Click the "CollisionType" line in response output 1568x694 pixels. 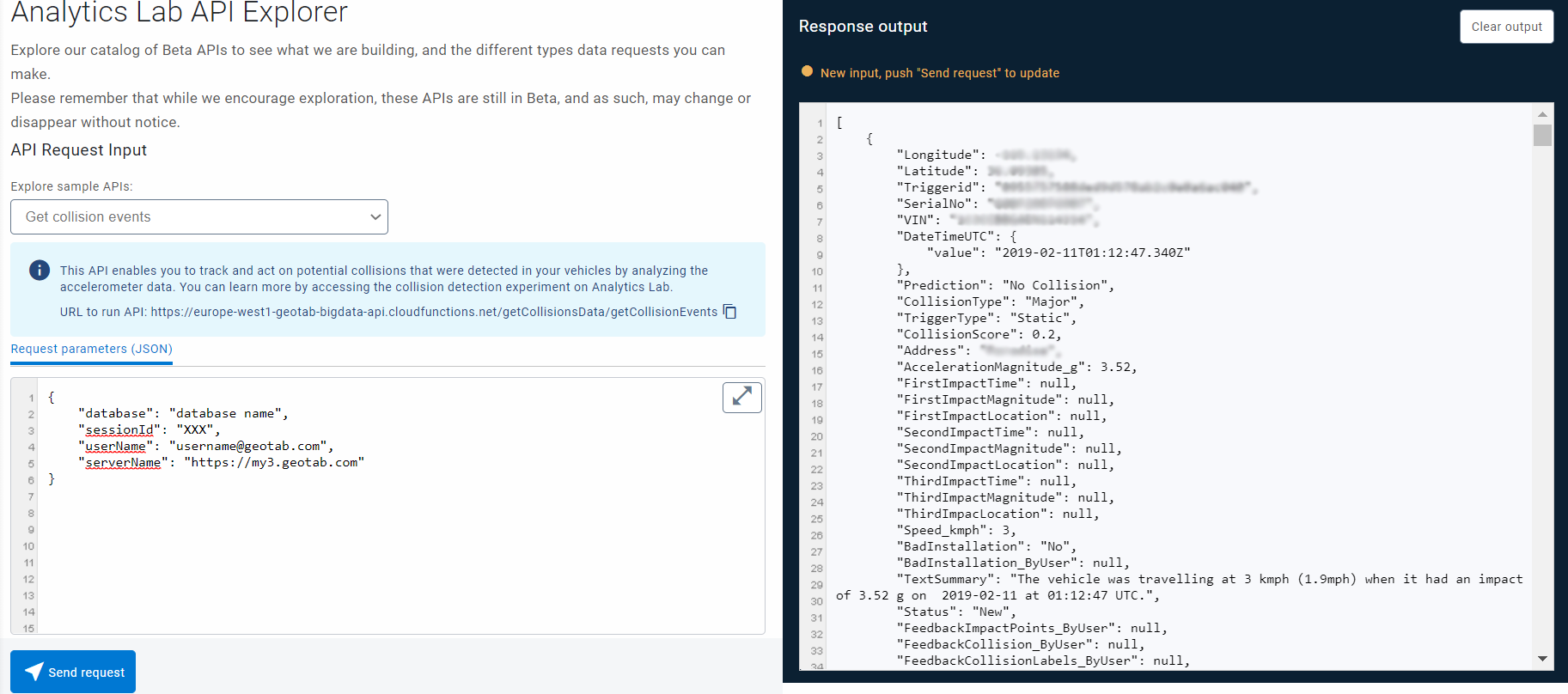click(x=990, y=301)
